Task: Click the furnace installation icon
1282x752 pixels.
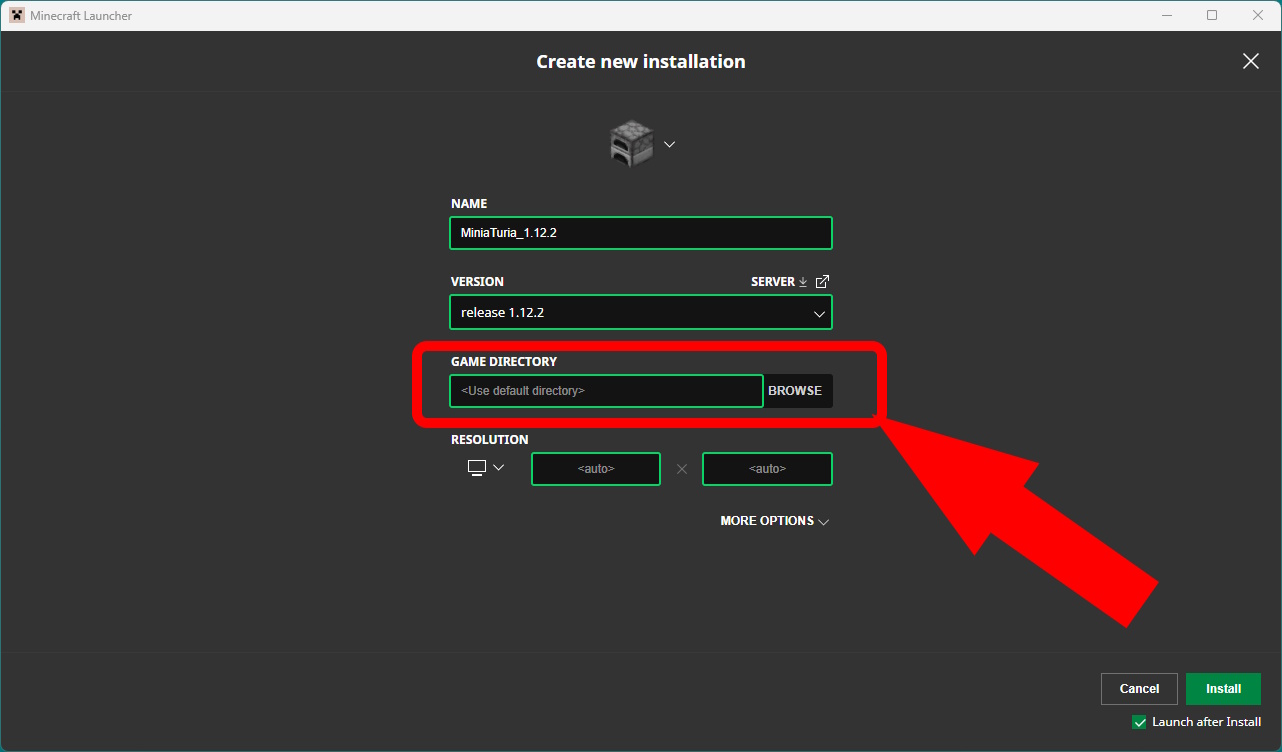Action: pos(631,144)
